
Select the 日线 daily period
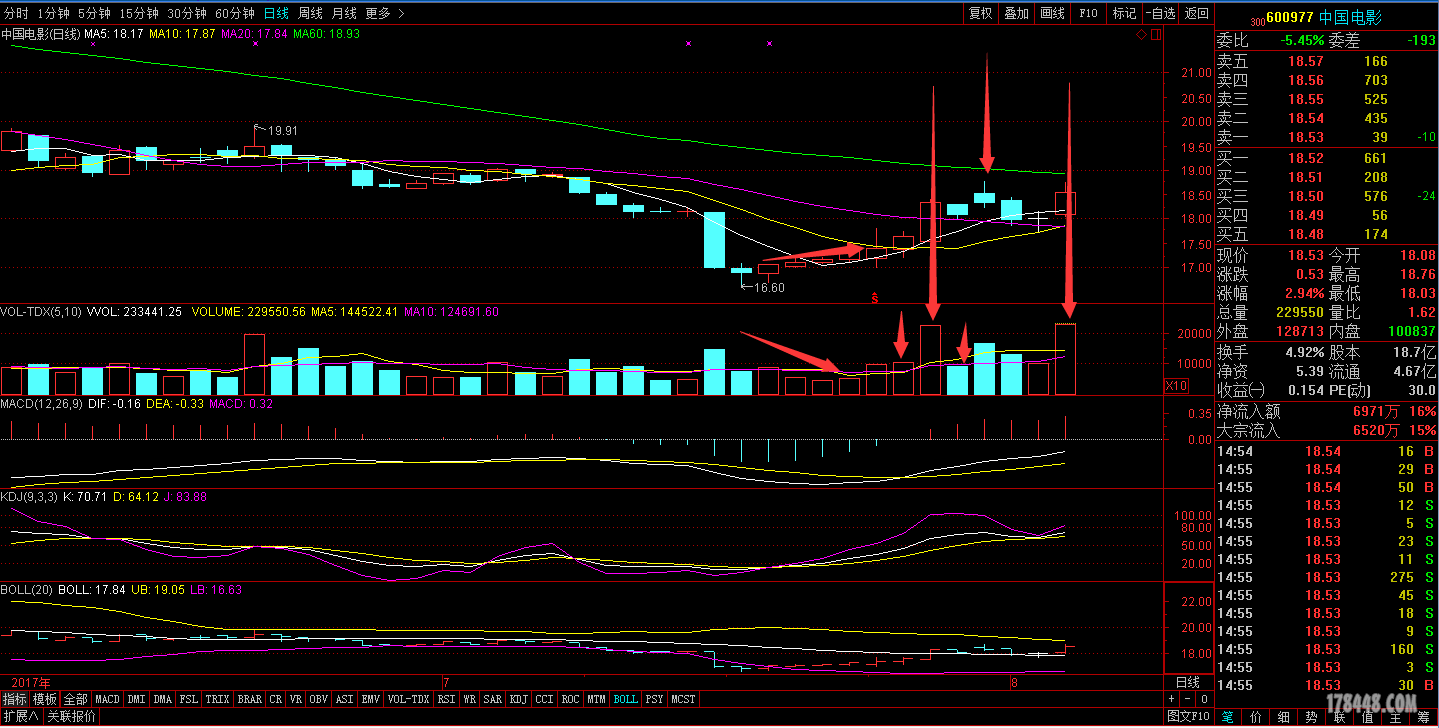[276, 13]
